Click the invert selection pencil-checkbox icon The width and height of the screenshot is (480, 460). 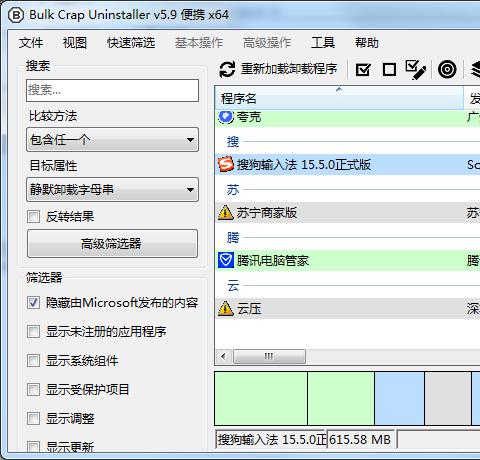[x=416, y=70]
